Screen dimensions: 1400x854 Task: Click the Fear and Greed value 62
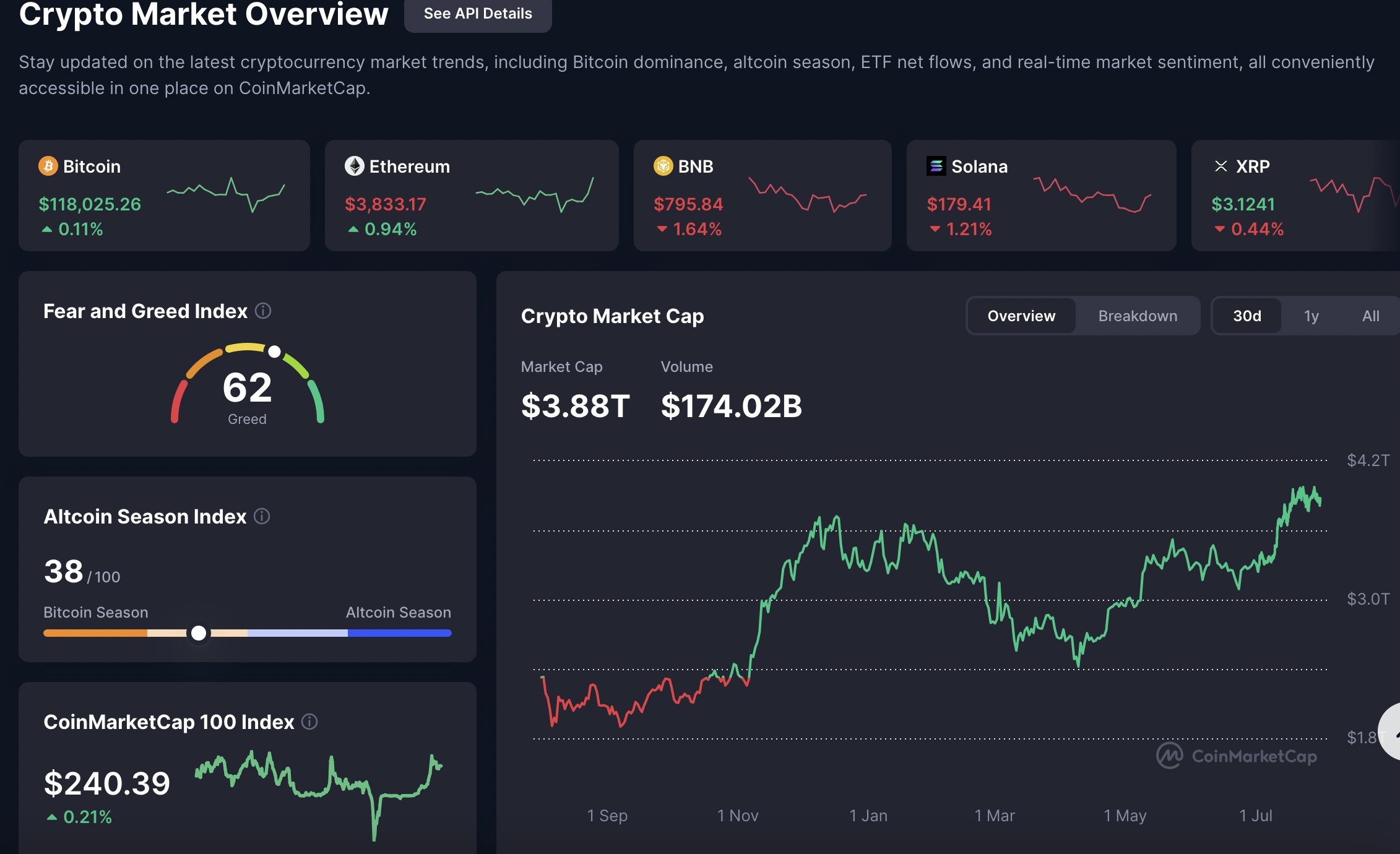tap(247, 387)
